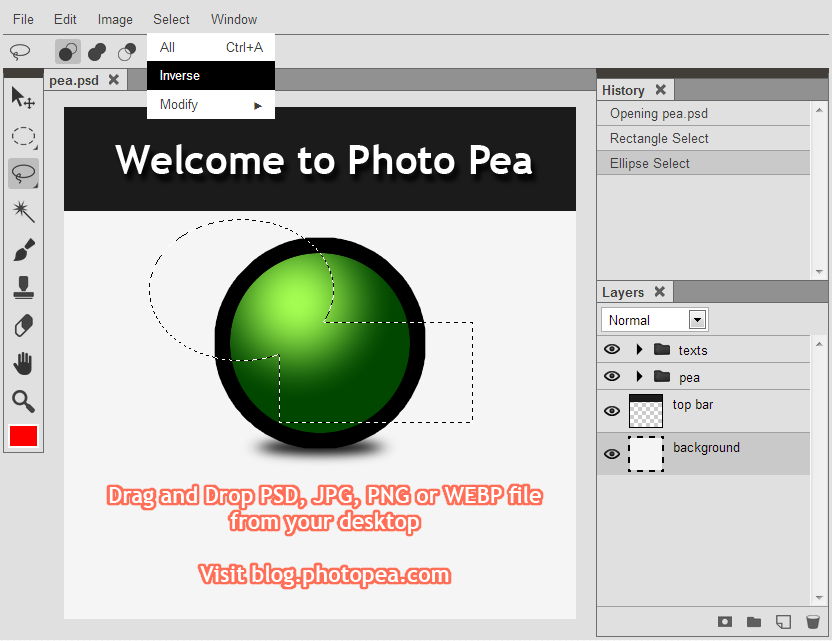Close the pea.psd document tab
Viewport: 832px width, 641px height.
coord(114,80)
